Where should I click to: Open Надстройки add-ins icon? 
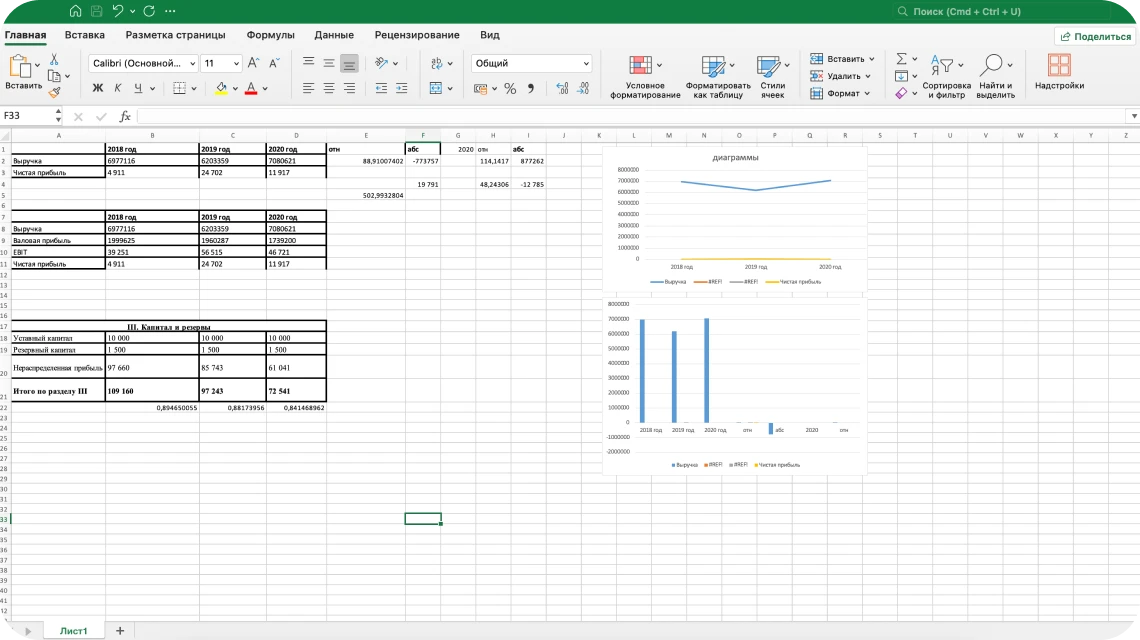[x=1059, y=73]
